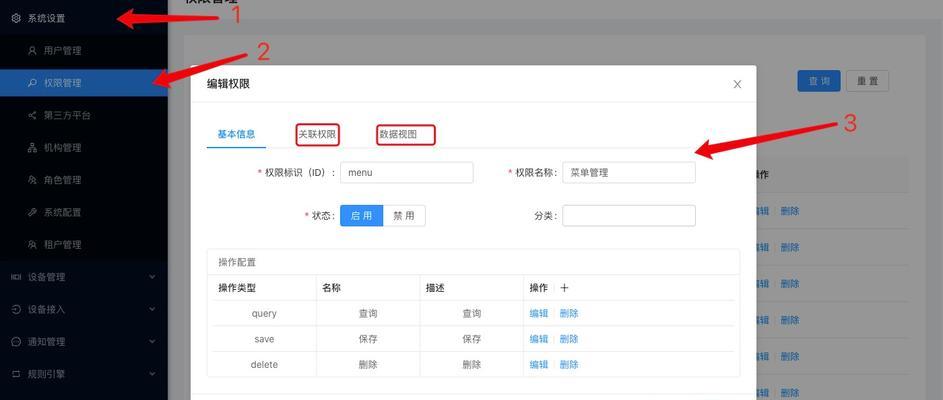Click the empty 分类 input field
This screenshot has height=400, width=943.
click(x=629, y=216)
